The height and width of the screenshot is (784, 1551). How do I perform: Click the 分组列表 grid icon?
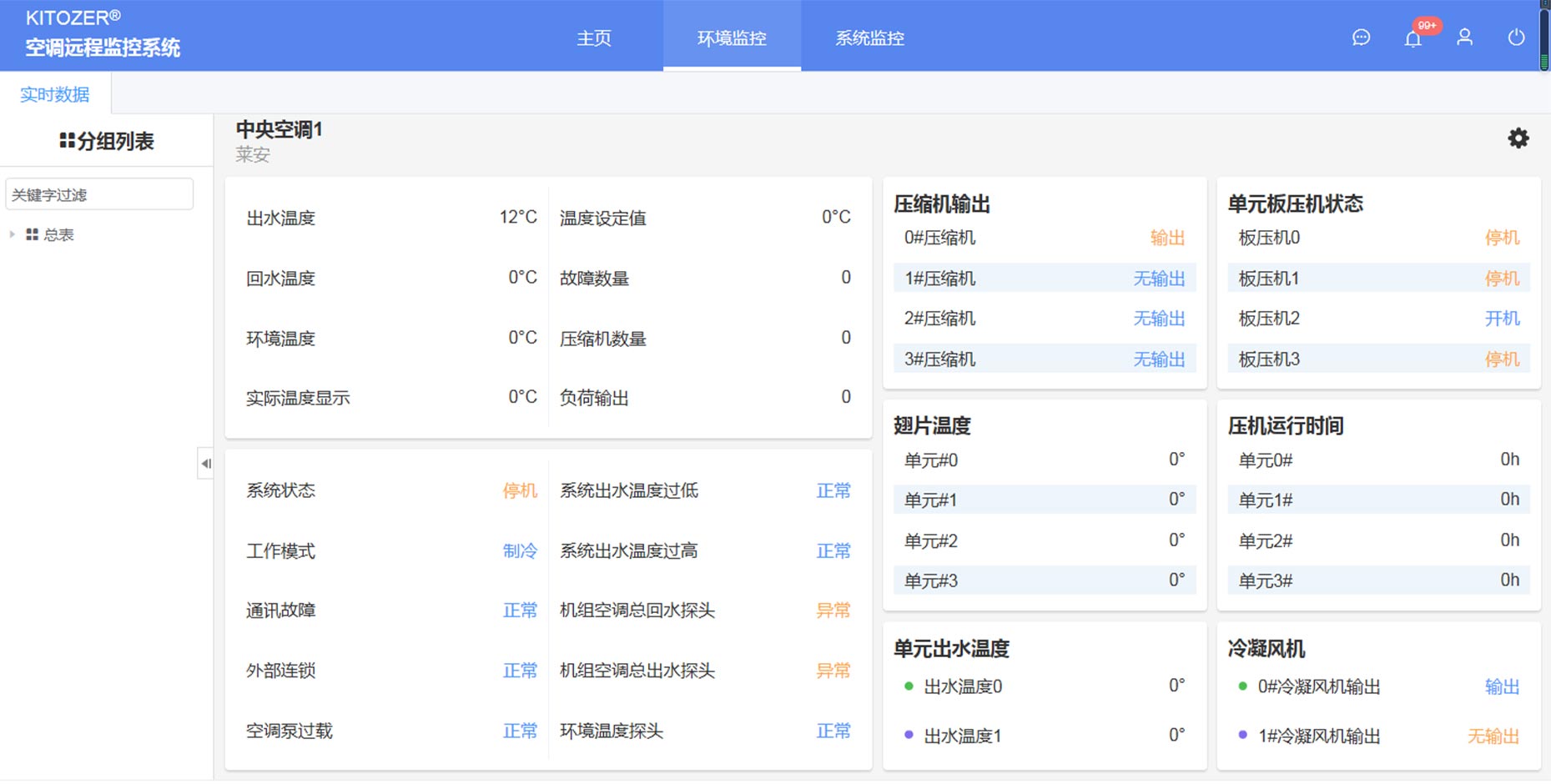(67, 141)
